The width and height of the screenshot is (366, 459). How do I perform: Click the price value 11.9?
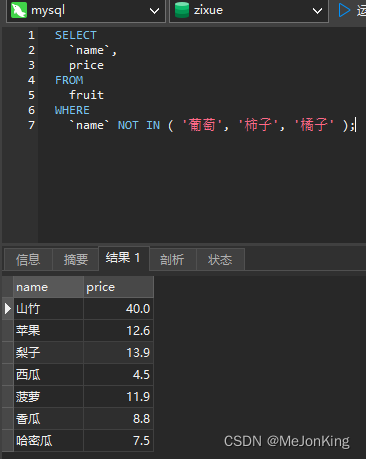coord(138,397)
